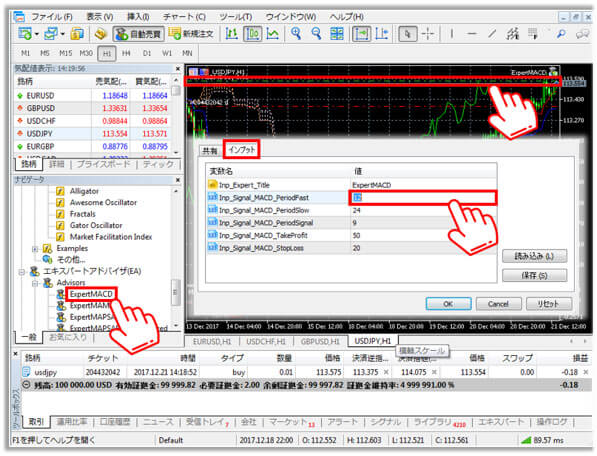
Task: Click the Inp_Signal_MACD_PeriodFast value field
Action: [x=423, y=198]
